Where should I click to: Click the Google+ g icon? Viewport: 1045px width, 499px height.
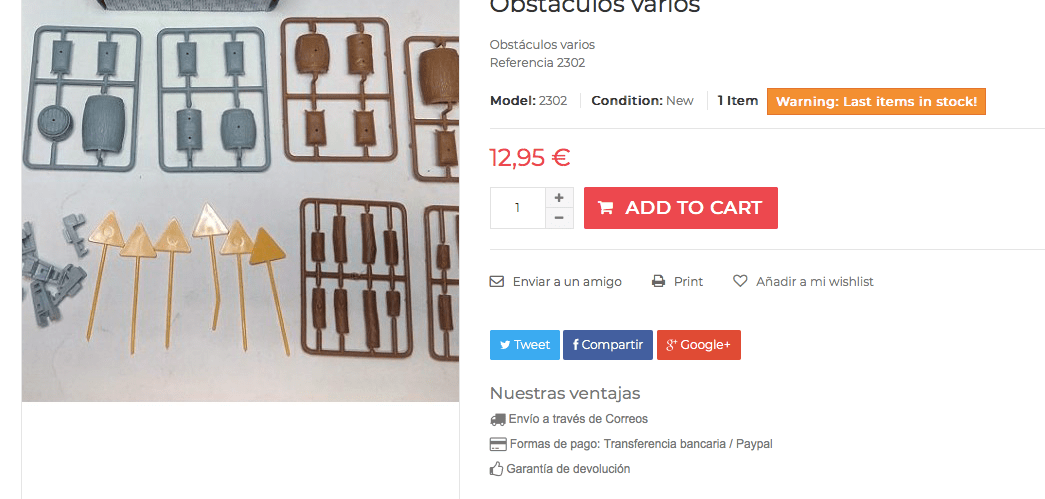[x=672, y=345]
